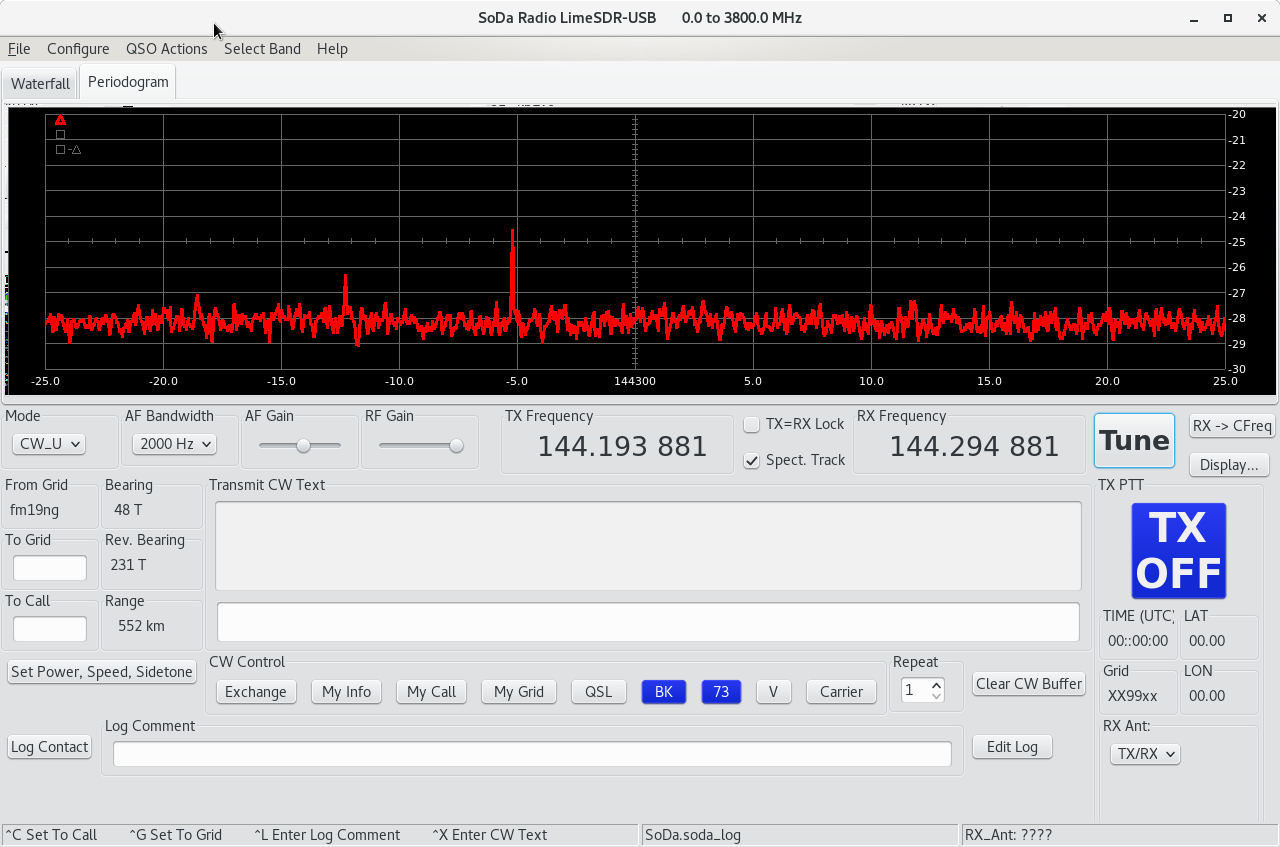This screenshot has width=1280, height=847.
Task: Click the RX -> CFreq button
Action: point(1232,426)
